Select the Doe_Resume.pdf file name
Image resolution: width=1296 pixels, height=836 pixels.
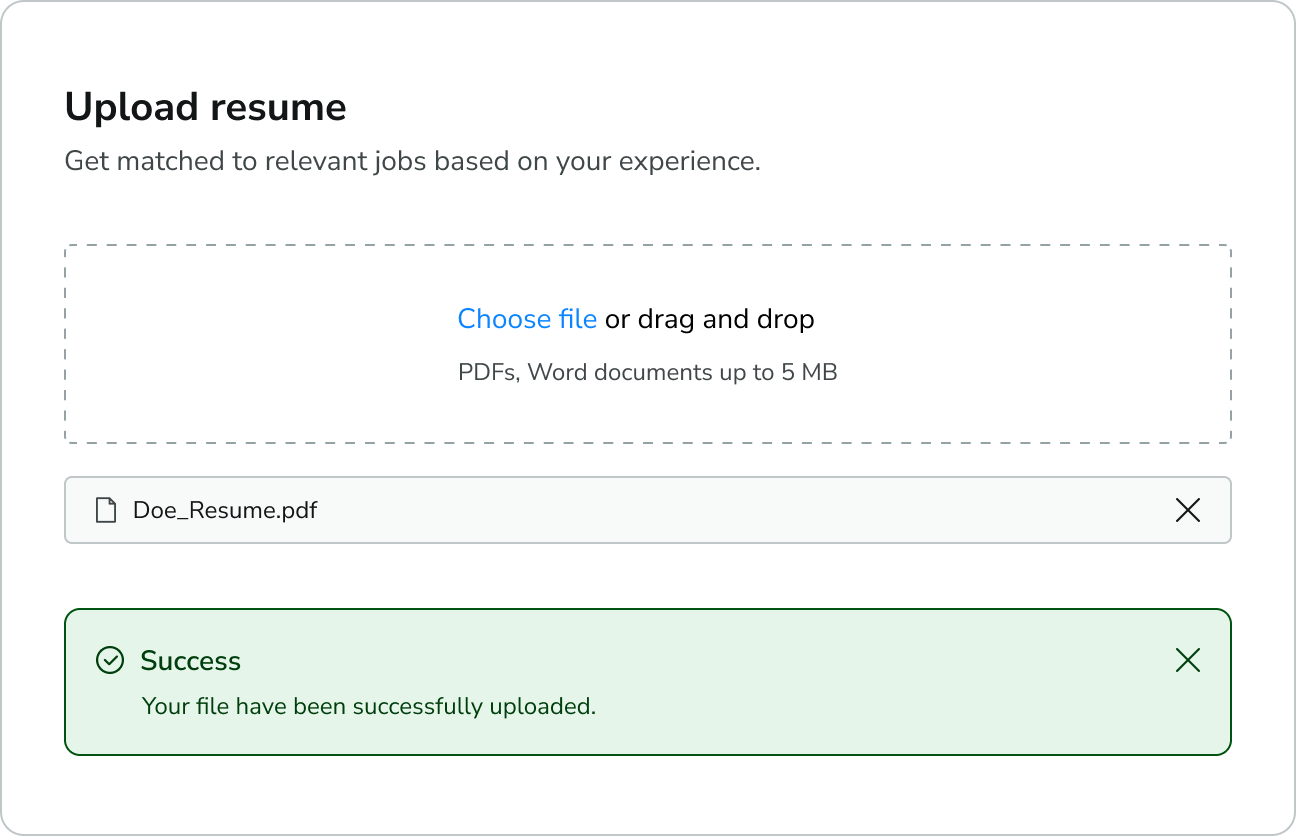[225, 510]
